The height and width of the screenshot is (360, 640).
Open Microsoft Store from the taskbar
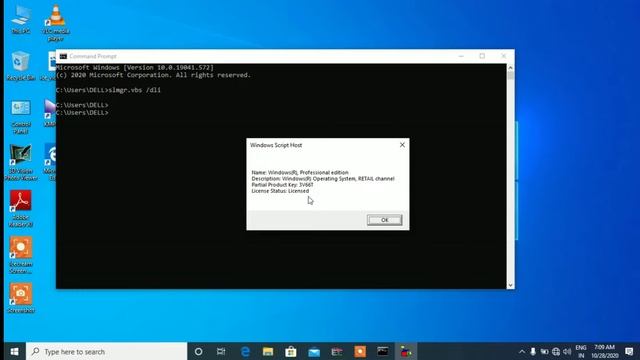(291, 351)
